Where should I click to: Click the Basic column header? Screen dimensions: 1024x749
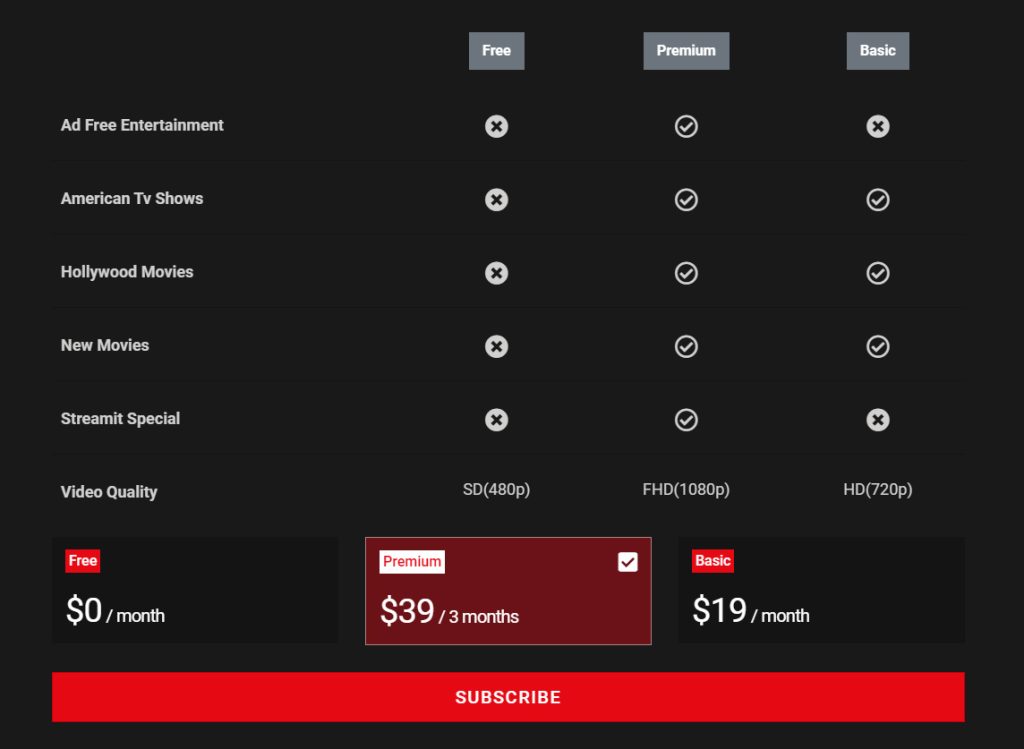pyautogui.click(x=877, y=51)
